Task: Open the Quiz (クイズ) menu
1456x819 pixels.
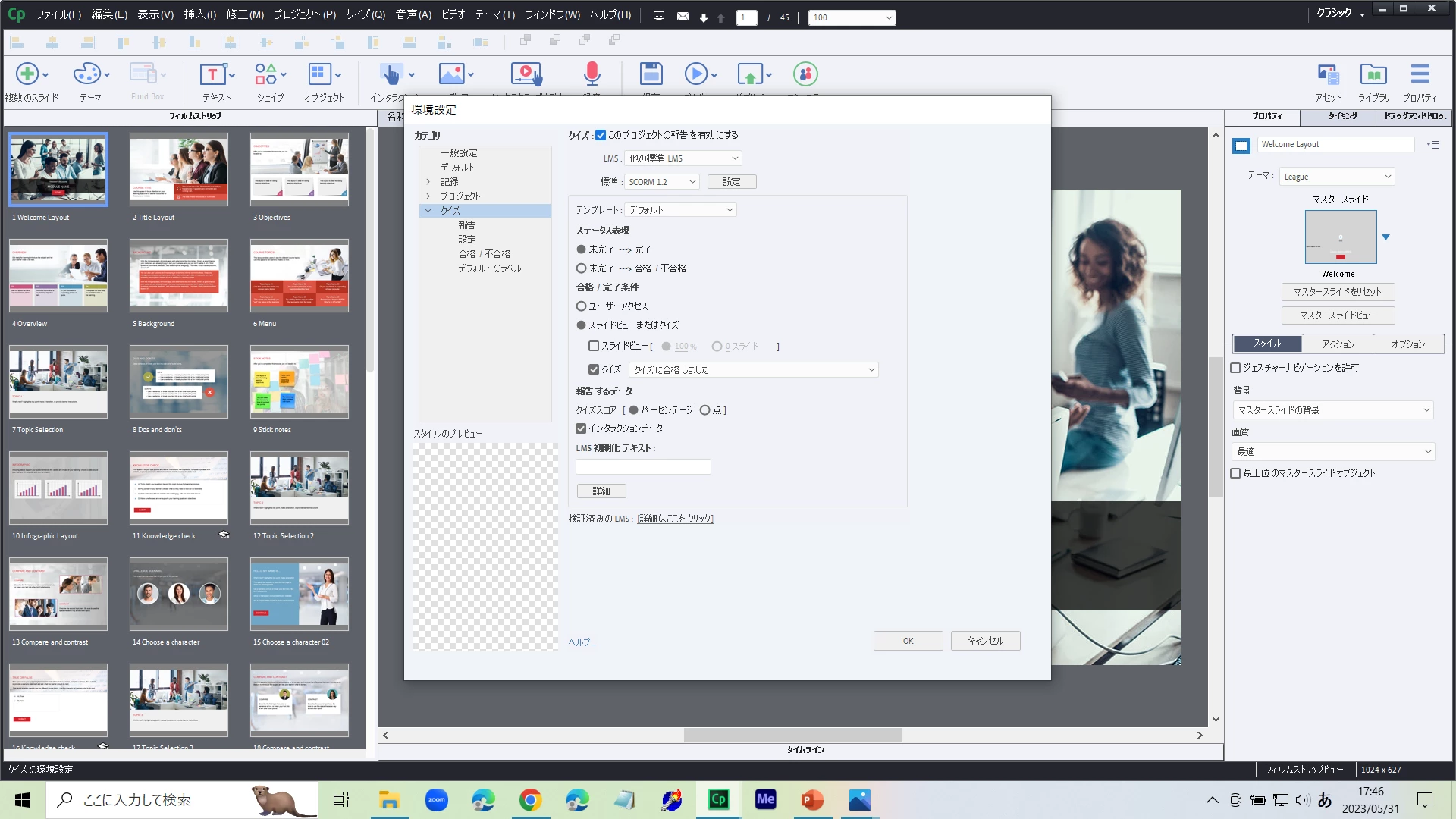Action: point(365,14)
